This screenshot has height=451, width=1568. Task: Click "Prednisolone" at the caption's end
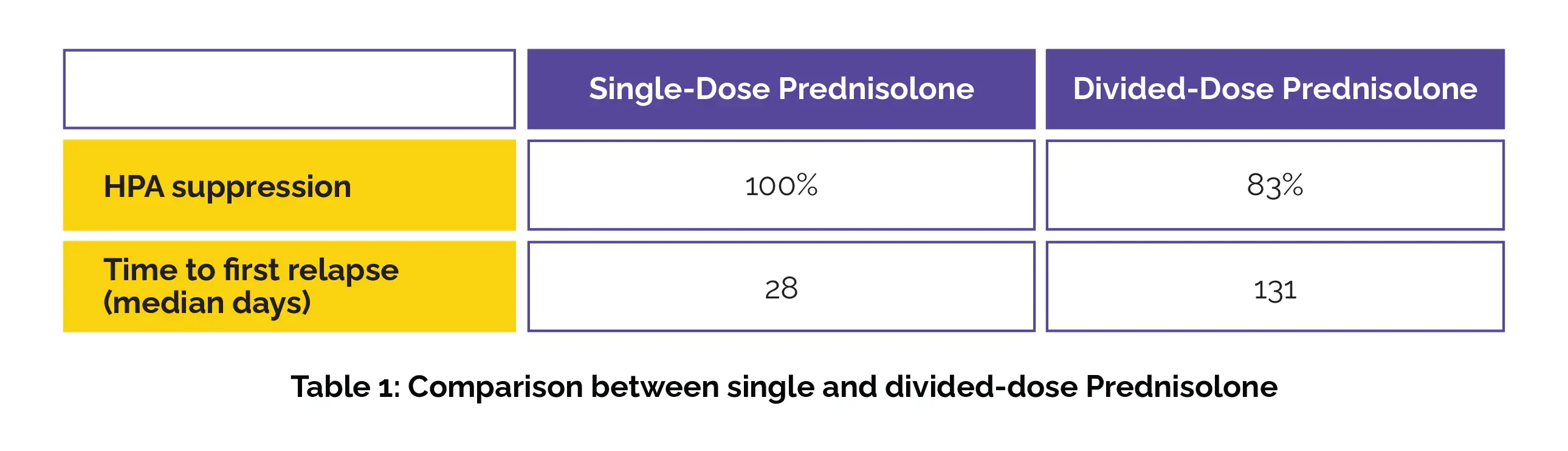(x=1181, y=387)
